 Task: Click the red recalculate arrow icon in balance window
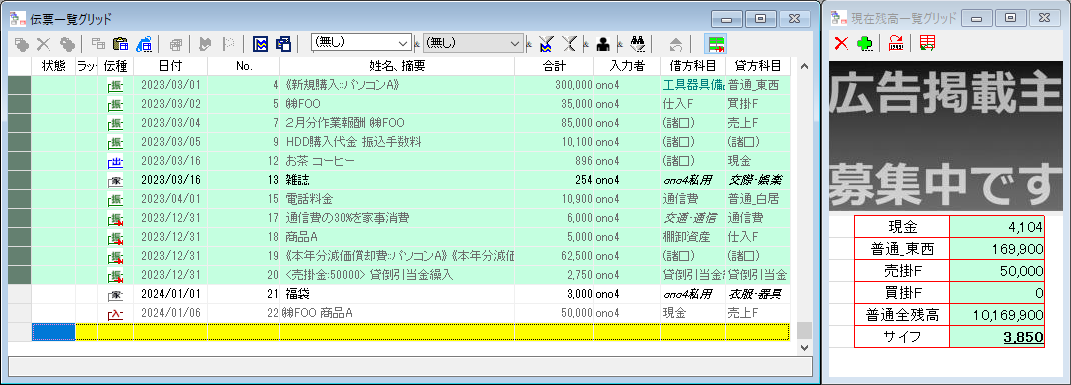coord(895,43)
